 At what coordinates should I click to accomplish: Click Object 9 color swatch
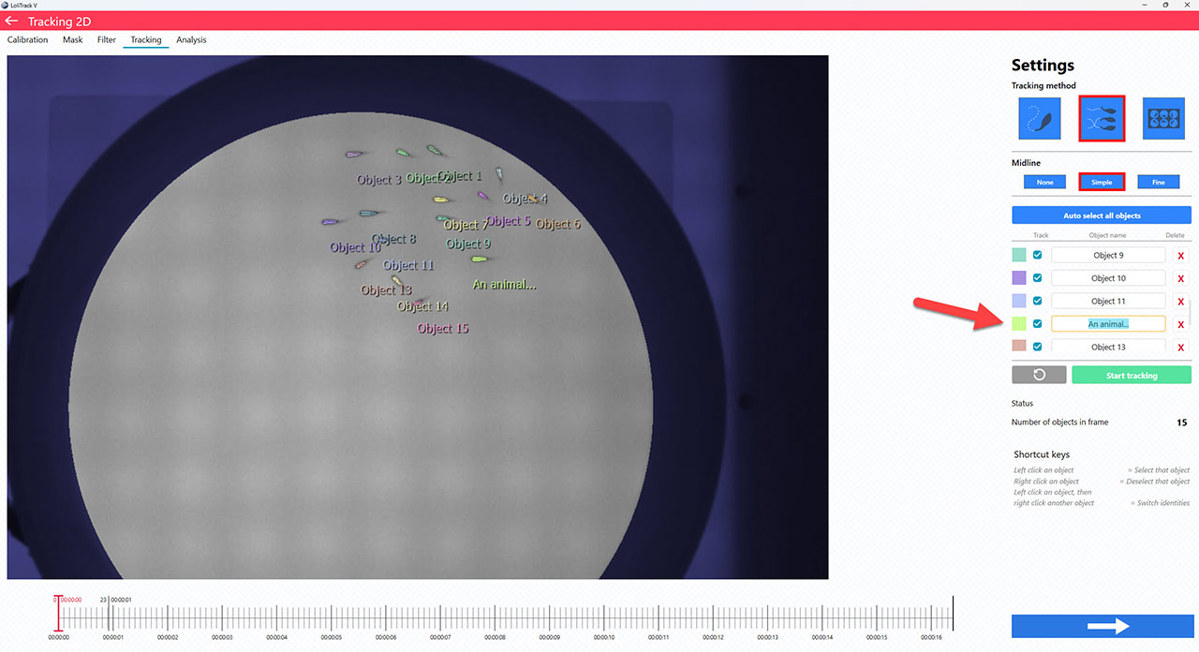1019,255
